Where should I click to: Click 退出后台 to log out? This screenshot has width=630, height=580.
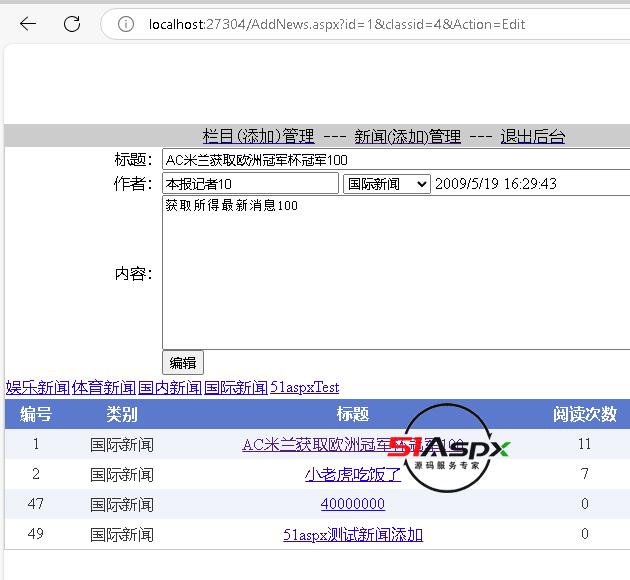pos(533,136)
